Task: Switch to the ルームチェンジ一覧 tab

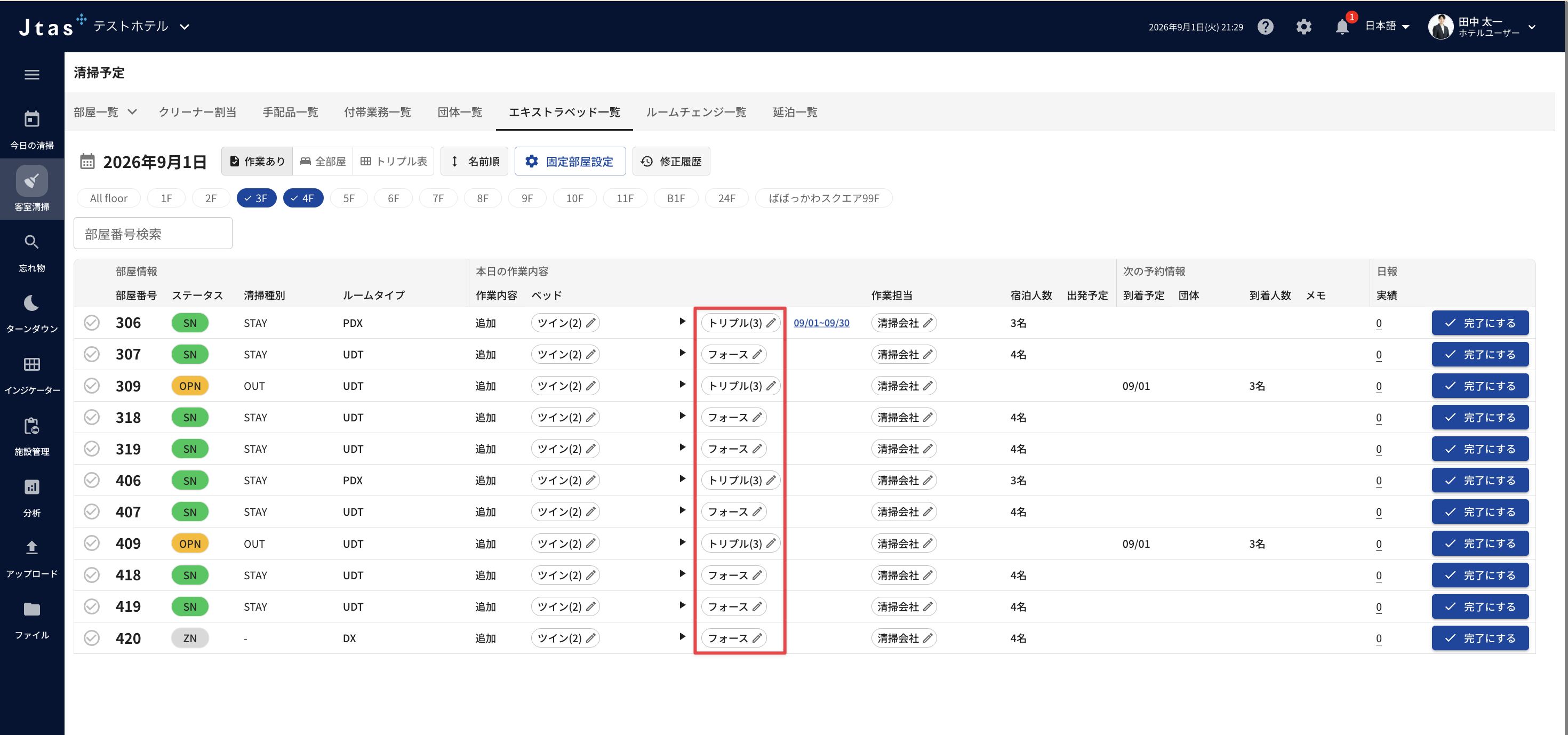Action: pyautogui.click(x=696, y=112)
